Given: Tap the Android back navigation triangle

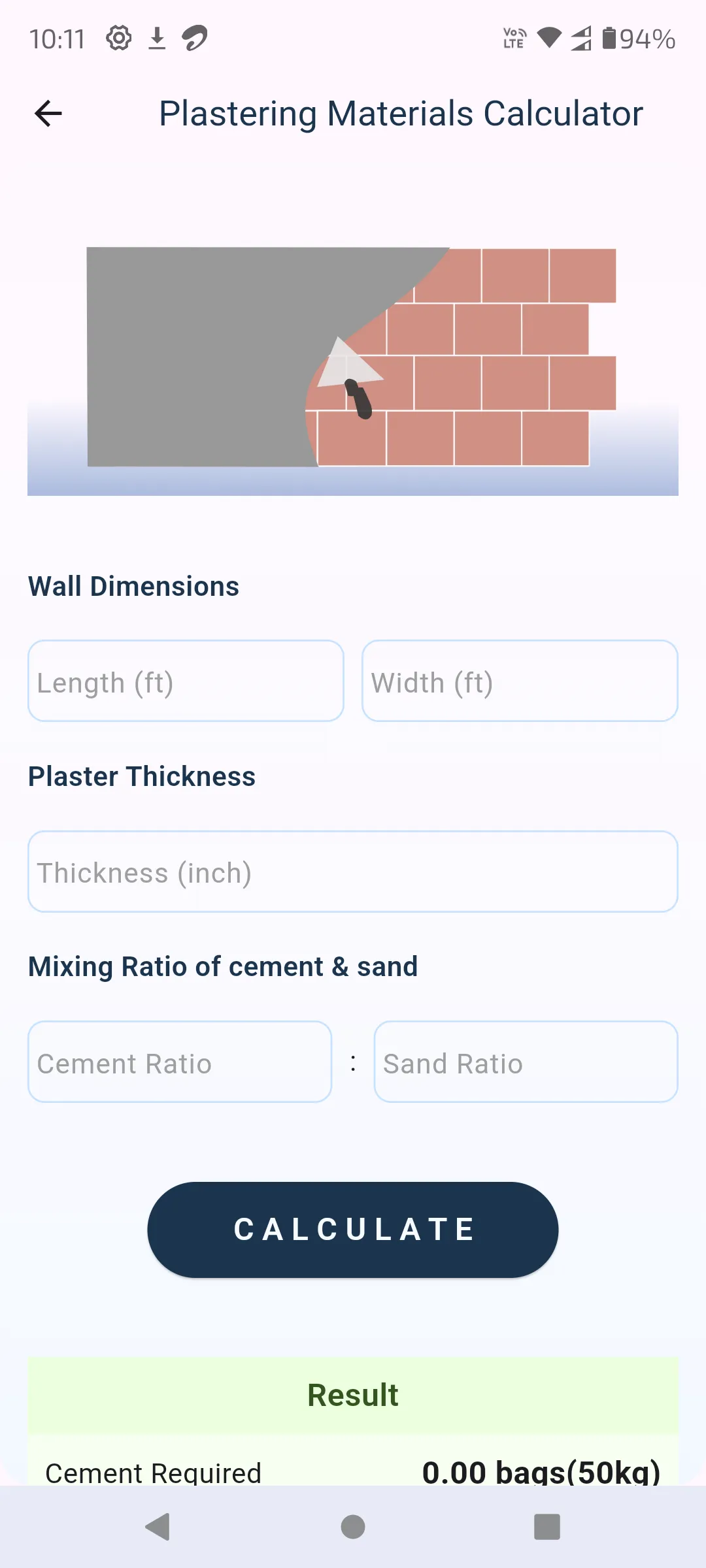Looking at the screenshot, I should click(158, 1527).
